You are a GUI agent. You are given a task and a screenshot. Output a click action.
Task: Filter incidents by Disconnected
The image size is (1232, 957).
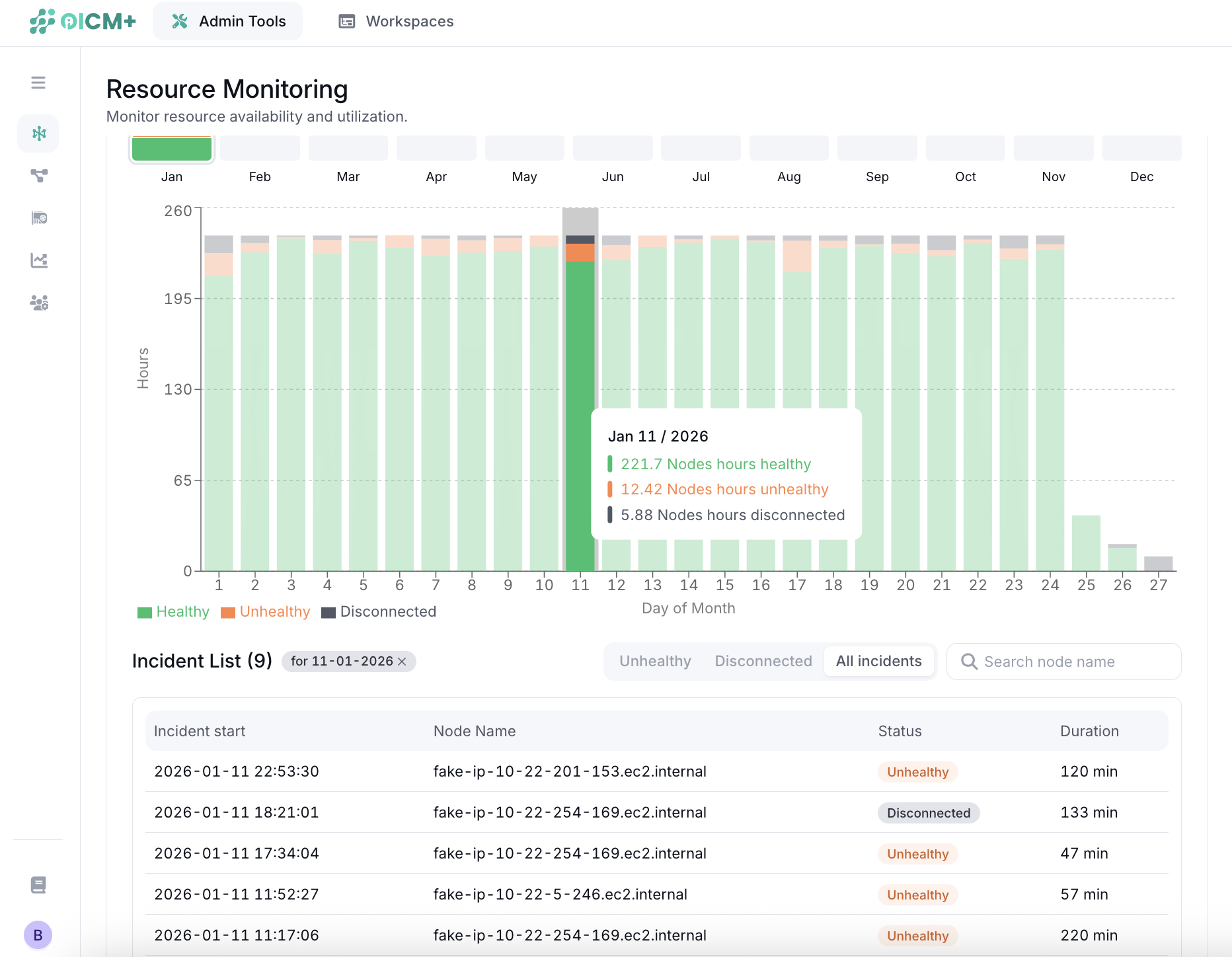763,661
